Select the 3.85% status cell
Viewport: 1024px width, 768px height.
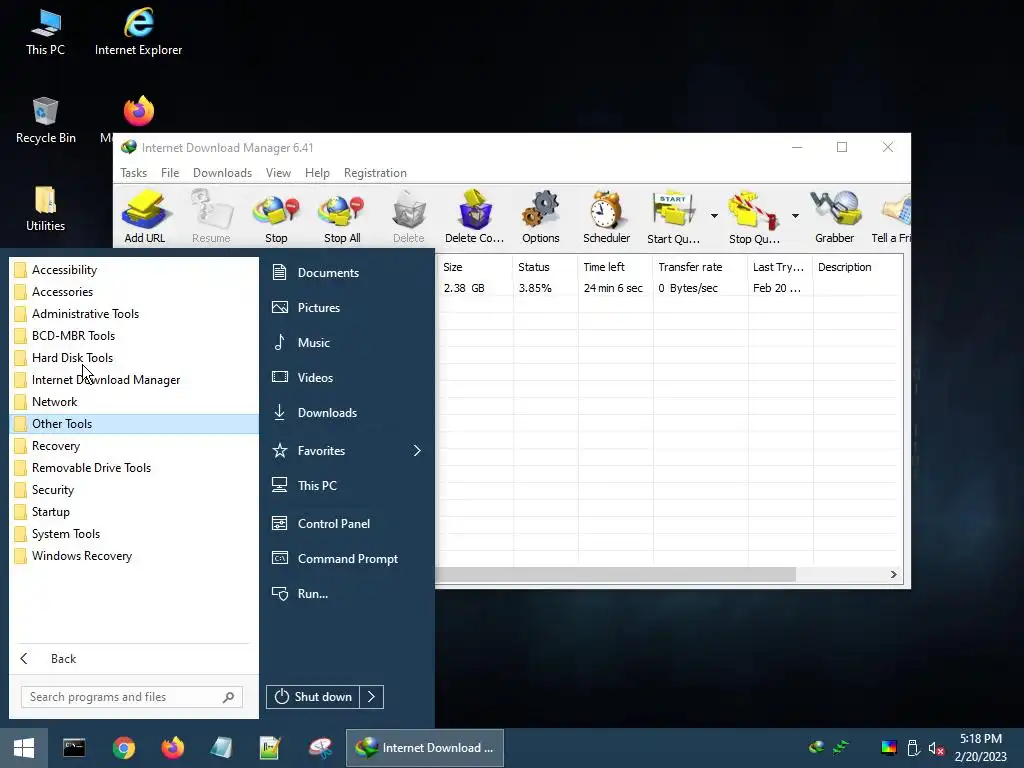(535, 288)
